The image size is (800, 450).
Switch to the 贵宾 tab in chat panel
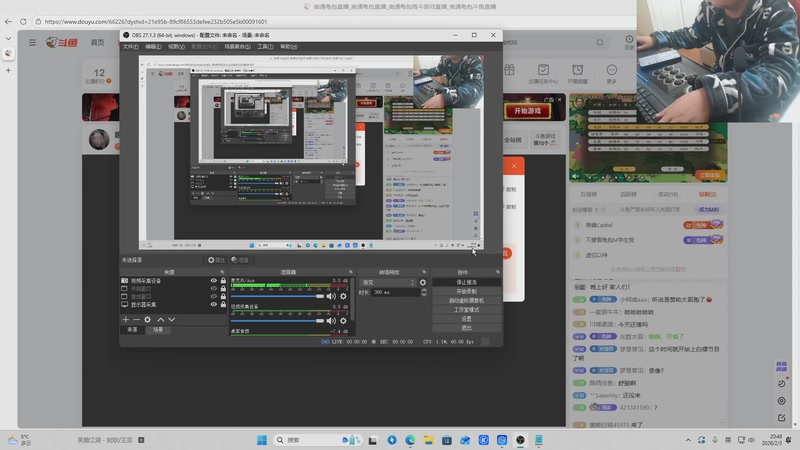click(668, 194)
